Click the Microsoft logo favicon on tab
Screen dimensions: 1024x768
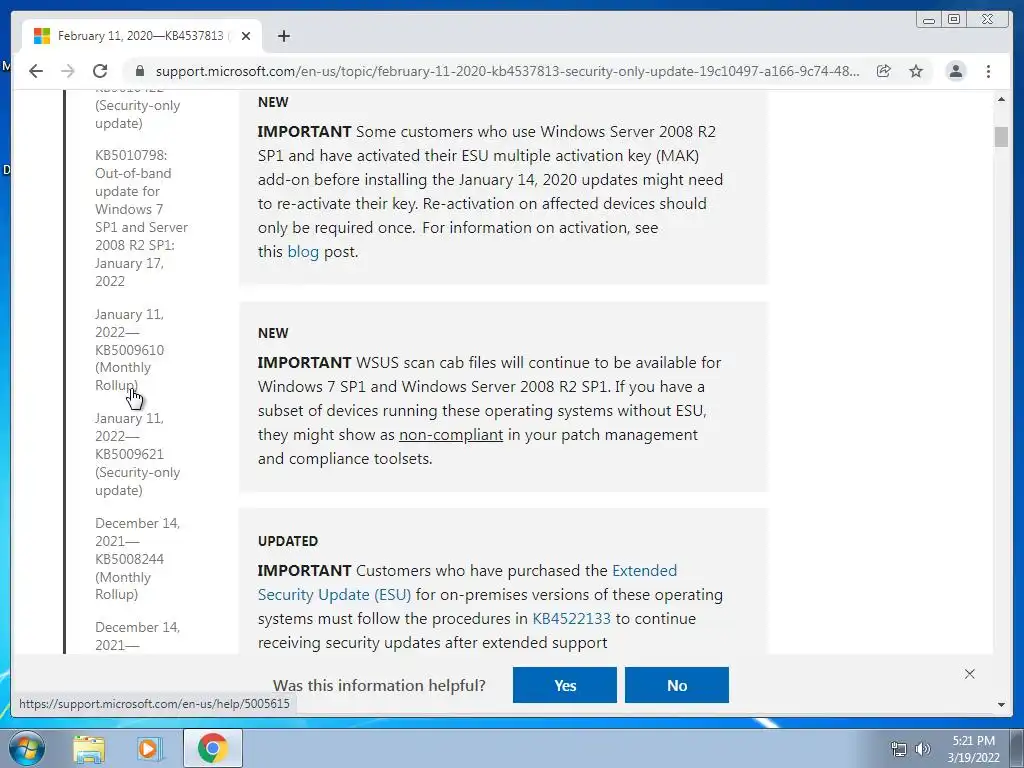pos(42,36)
